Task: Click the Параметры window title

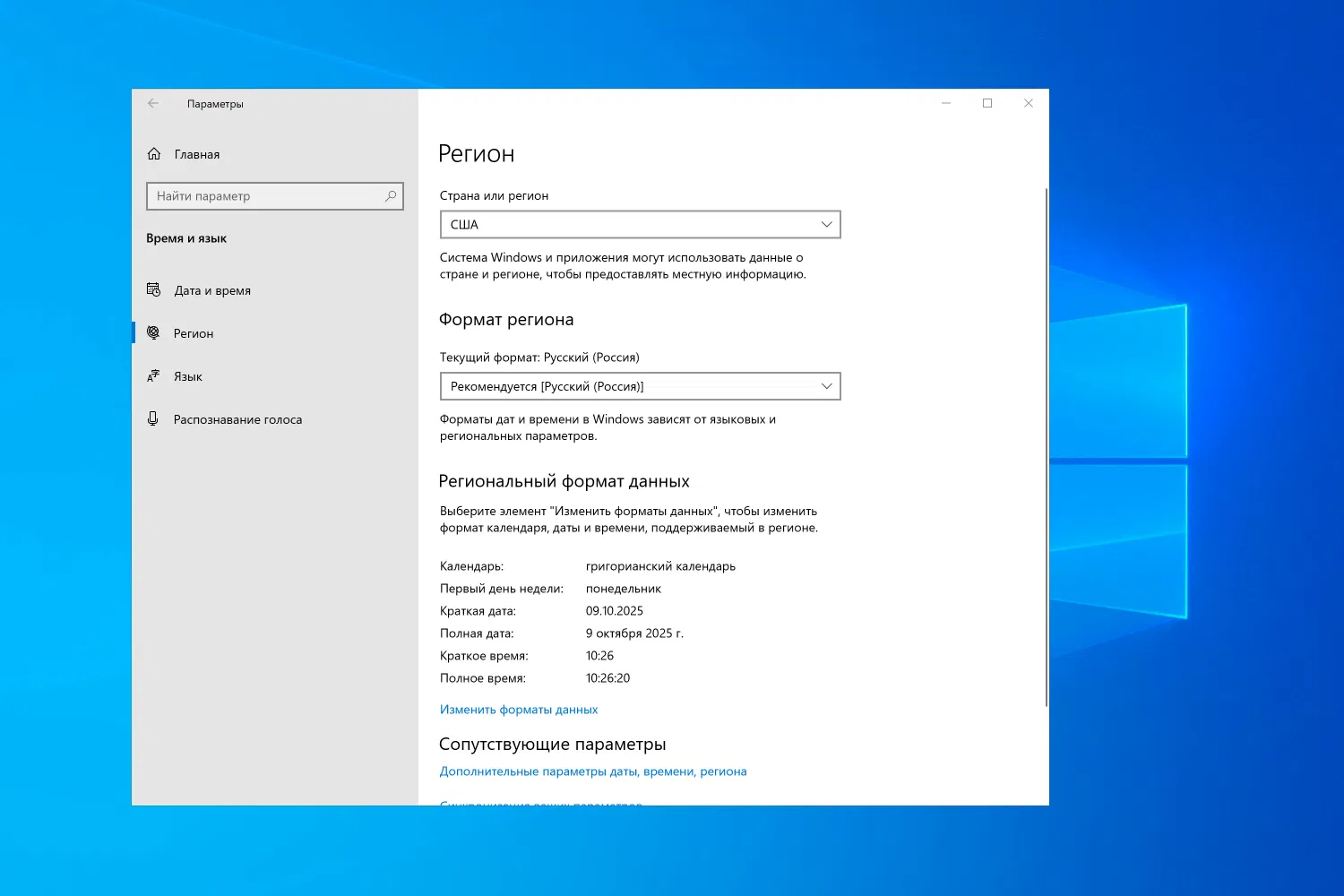Action: click(x=215, y=104)
